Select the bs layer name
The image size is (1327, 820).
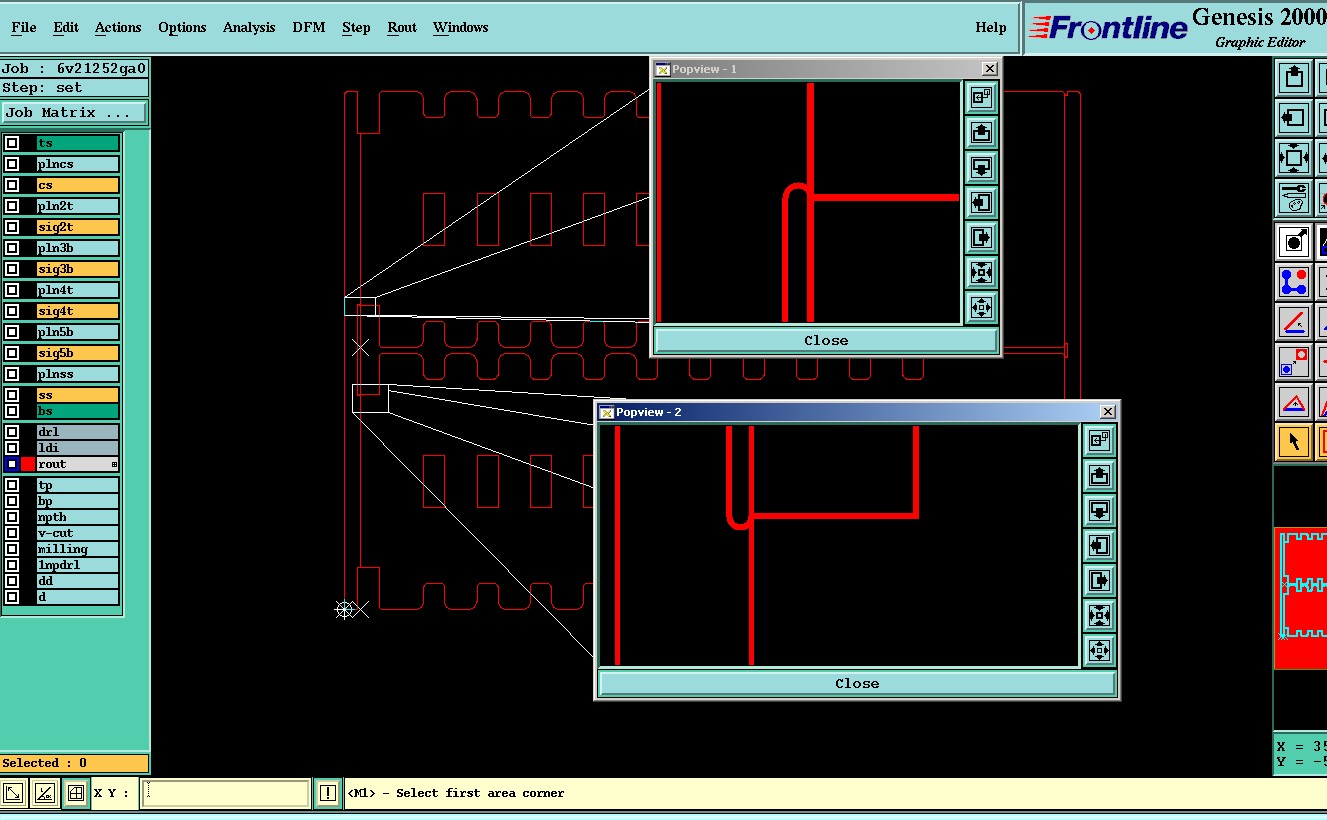click(78, 411)
